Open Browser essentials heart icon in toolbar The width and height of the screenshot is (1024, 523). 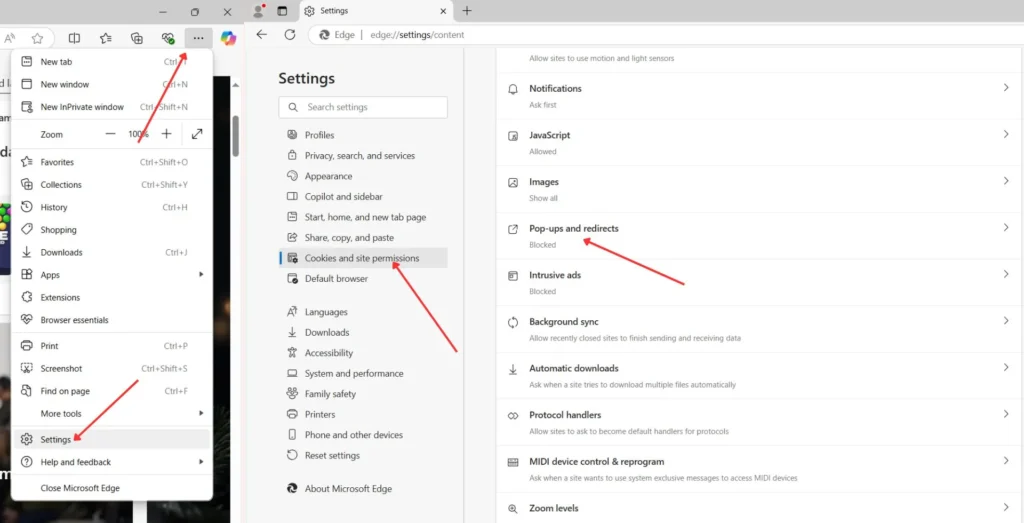click(x=168, y=39)
